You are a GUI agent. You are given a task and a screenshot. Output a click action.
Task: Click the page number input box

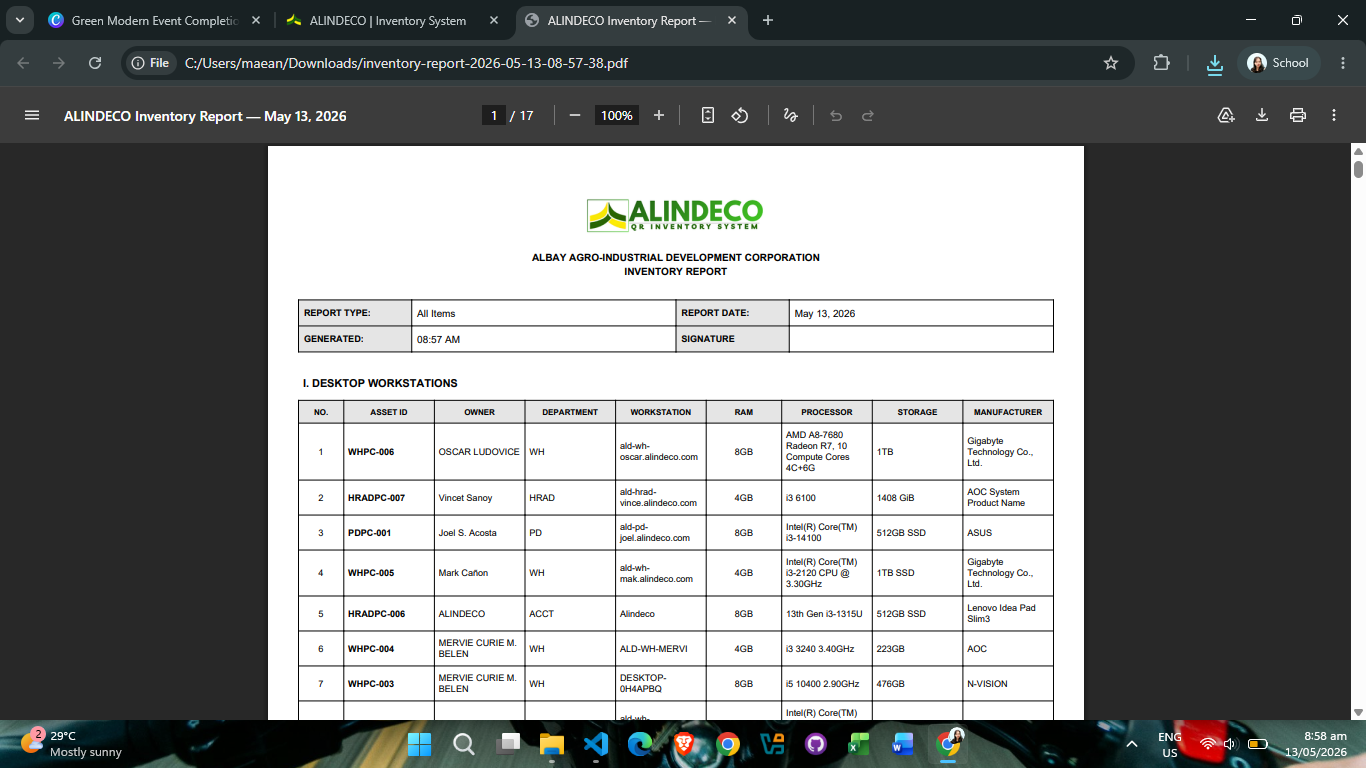(x=493, y=116)
